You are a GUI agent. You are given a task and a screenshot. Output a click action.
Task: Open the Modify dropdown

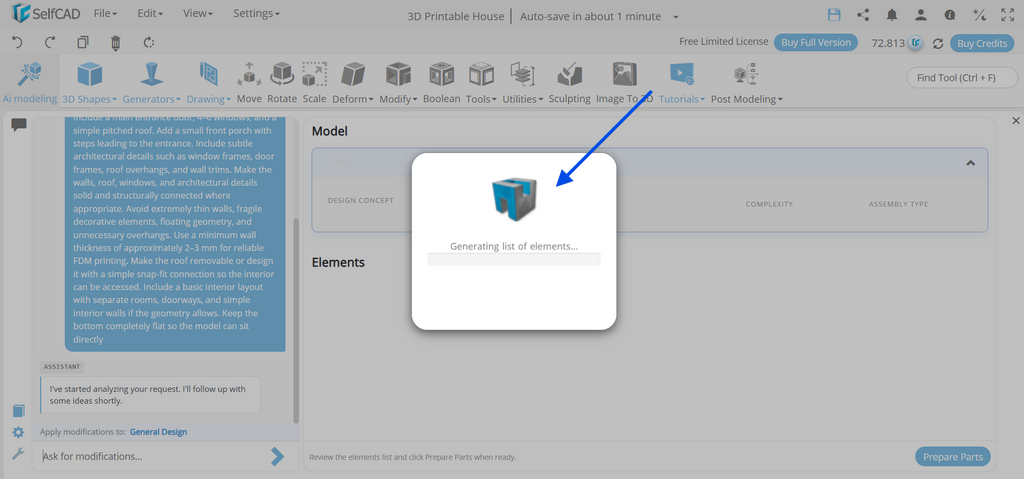[398, 82]
